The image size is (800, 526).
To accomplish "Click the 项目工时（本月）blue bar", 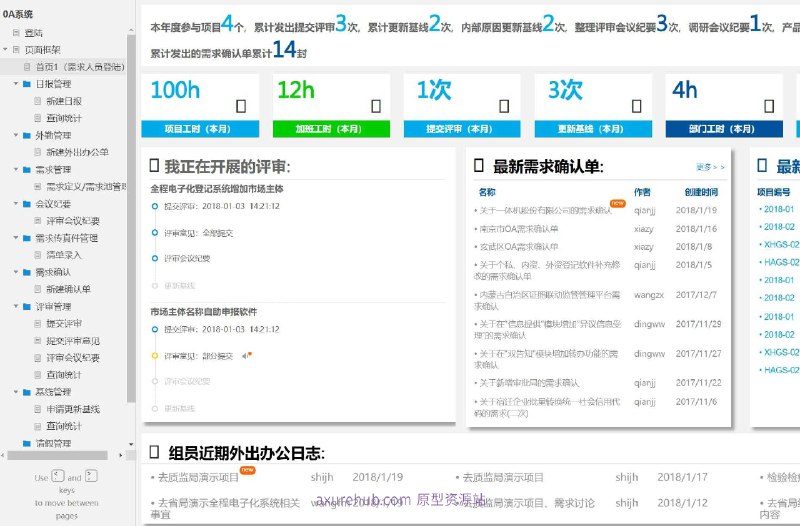I will [x=200, y=129].
